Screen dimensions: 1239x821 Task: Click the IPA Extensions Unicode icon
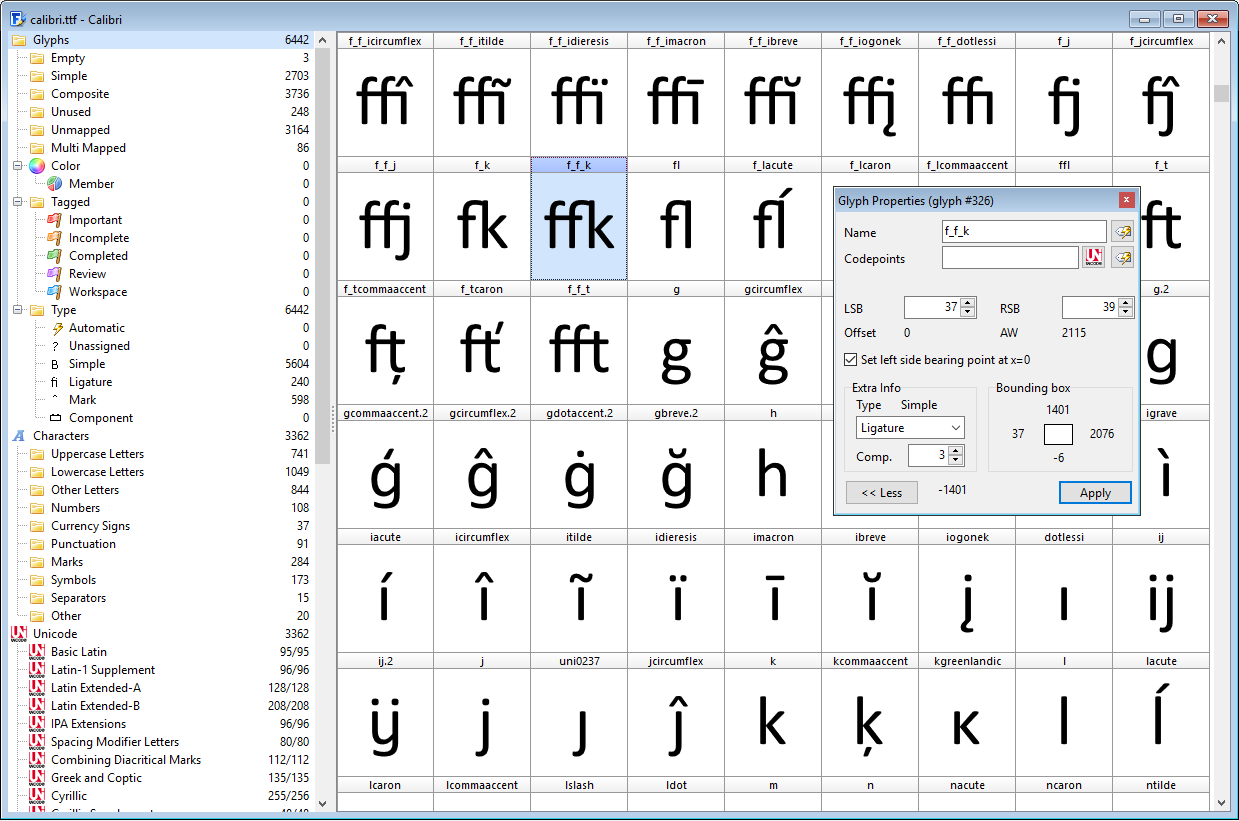pos(37,724)
